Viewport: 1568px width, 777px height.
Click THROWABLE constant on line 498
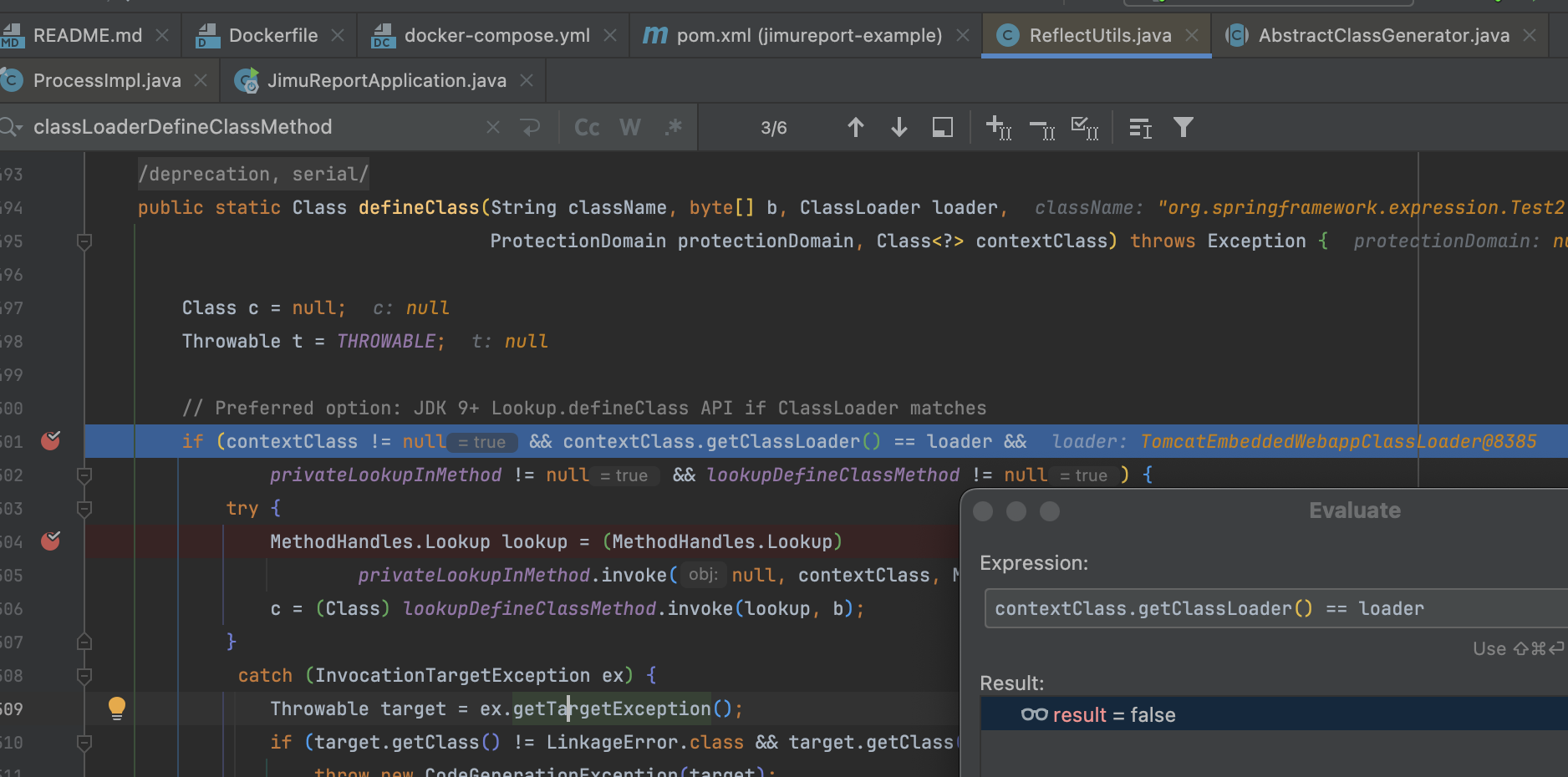[386, 341]
